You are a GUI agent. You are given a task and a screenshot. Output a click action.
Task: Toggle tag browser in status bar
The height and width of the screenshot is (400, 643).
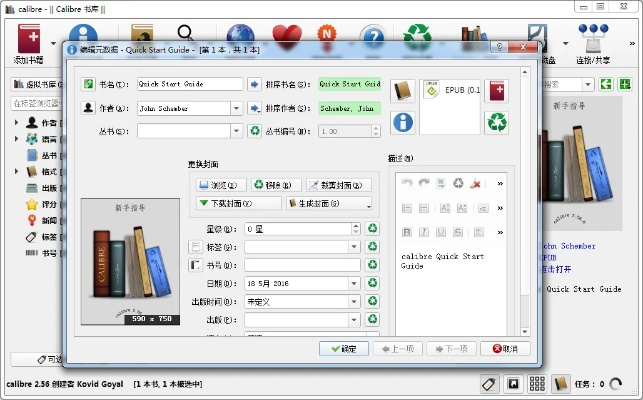click(x=490, y=384)
